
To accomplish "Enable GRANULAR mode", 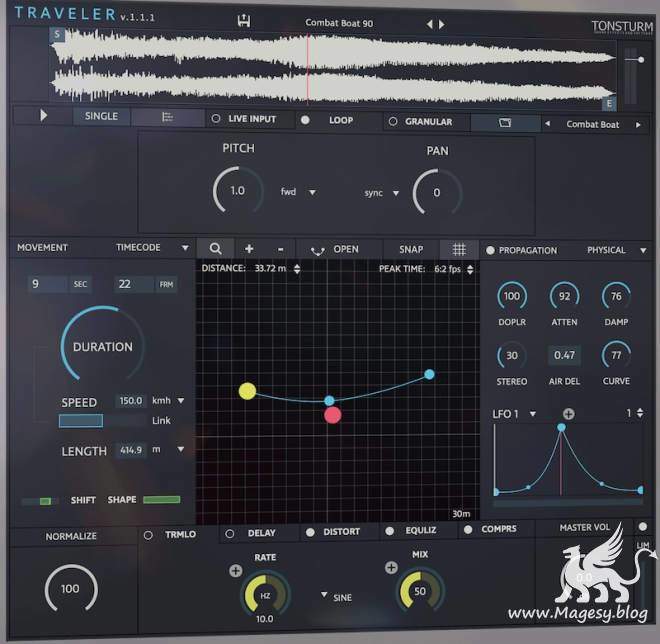I will 393,122.
